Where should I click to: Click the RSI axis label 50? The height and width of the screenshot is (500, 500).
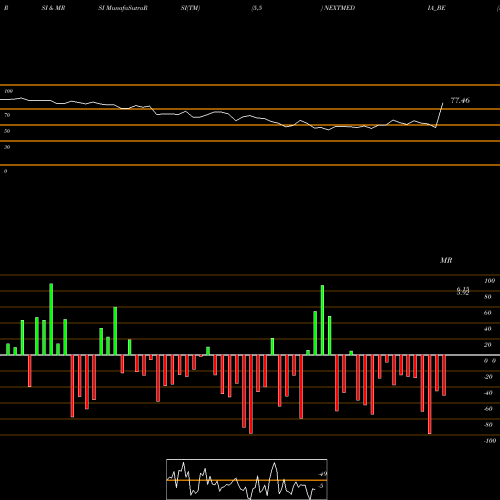pyautogui.click(x=7, y=131)
